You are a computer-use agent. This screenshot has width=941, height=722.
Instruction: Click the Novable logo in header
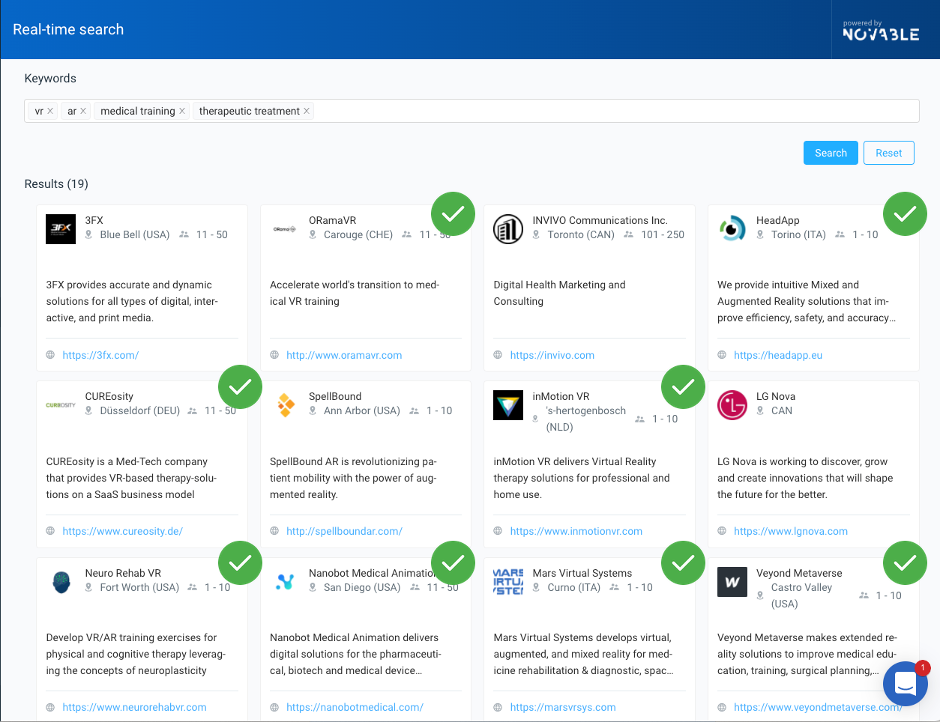point(880,31)
